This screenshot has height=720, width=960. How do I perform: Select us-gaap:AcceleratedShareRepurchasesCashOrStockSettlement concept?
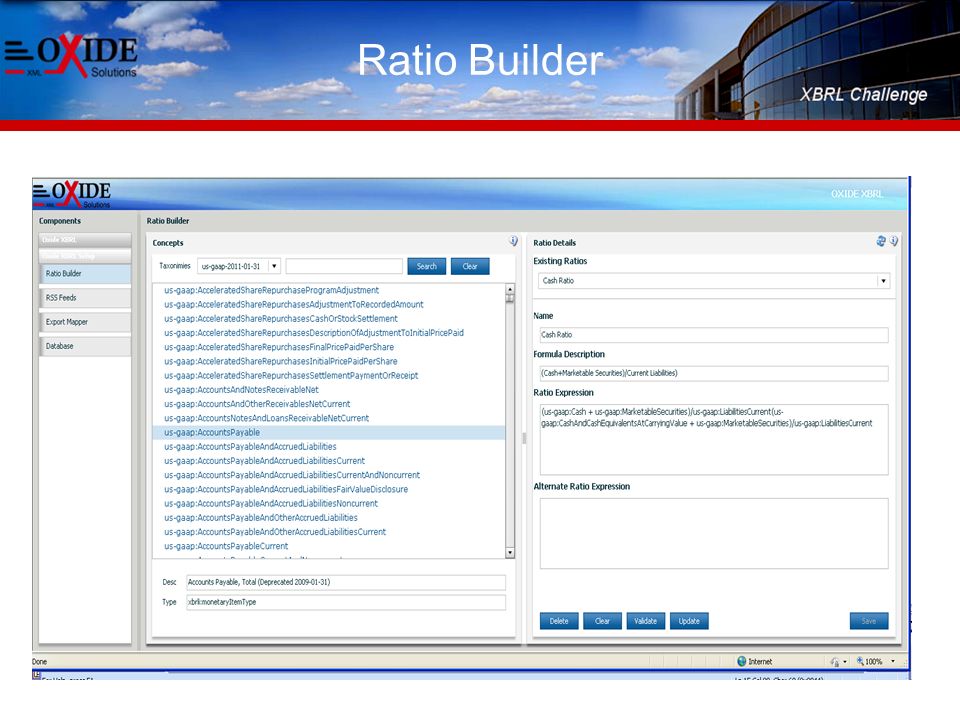(x=280, y=319)
